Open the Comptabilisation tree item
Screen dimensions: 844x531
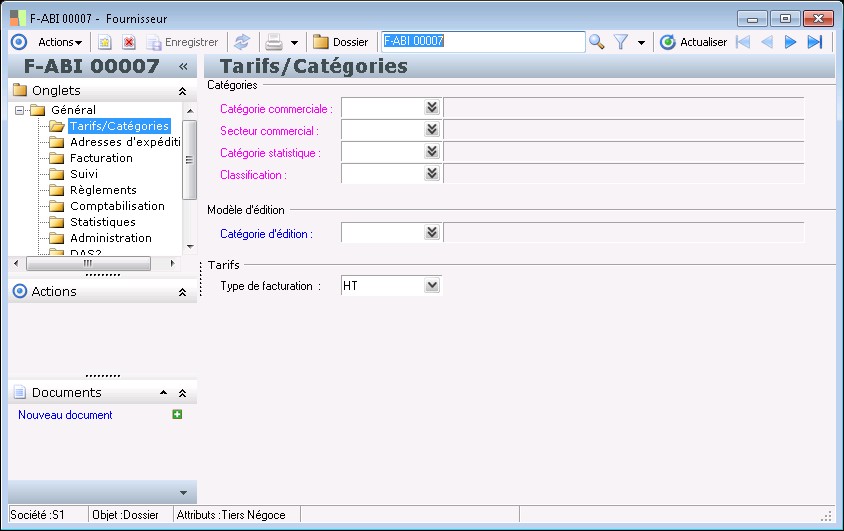(117, 206)
